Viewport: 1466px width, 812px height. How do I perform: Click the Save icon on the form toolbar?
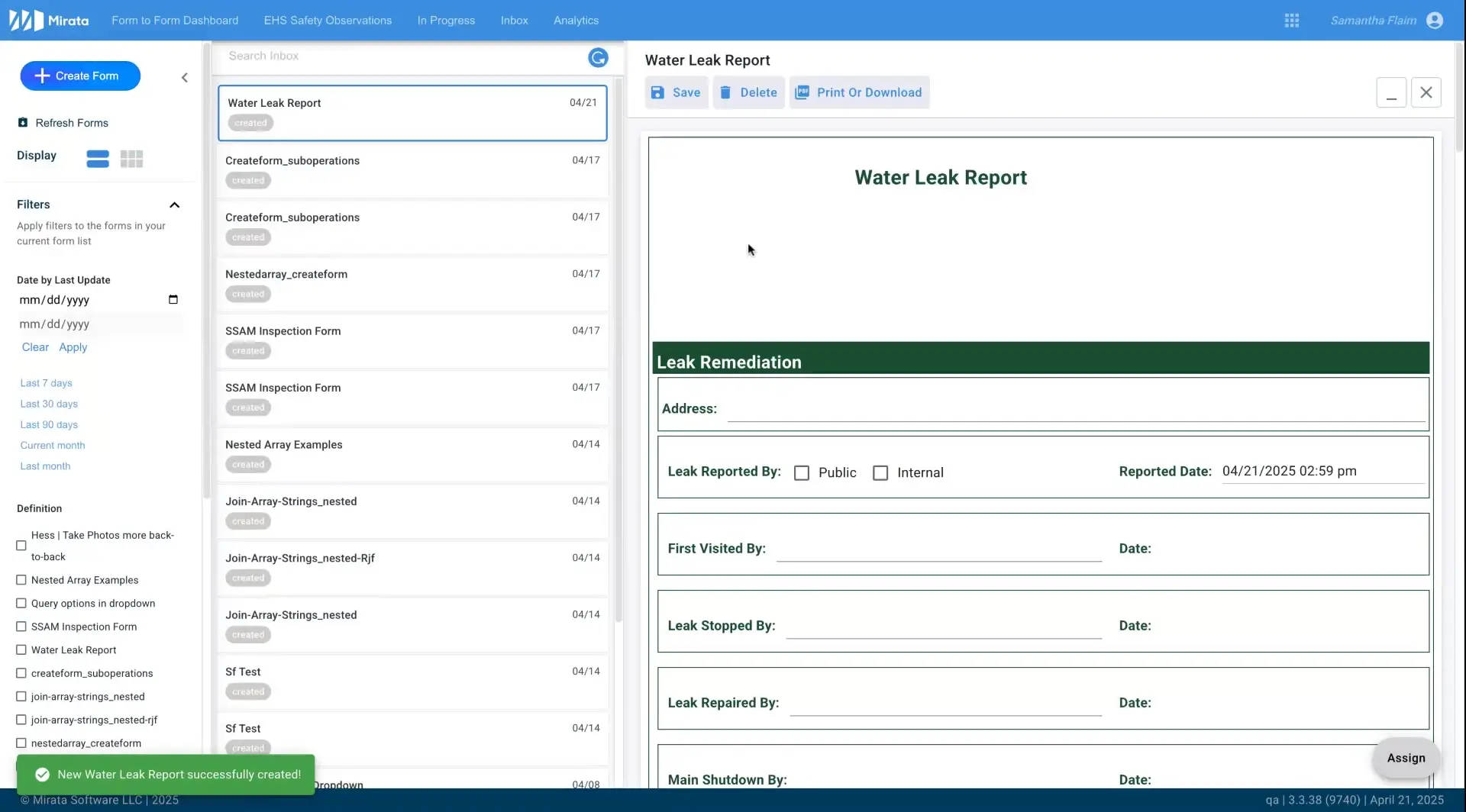pyautogui.click(x=658, y=92)
